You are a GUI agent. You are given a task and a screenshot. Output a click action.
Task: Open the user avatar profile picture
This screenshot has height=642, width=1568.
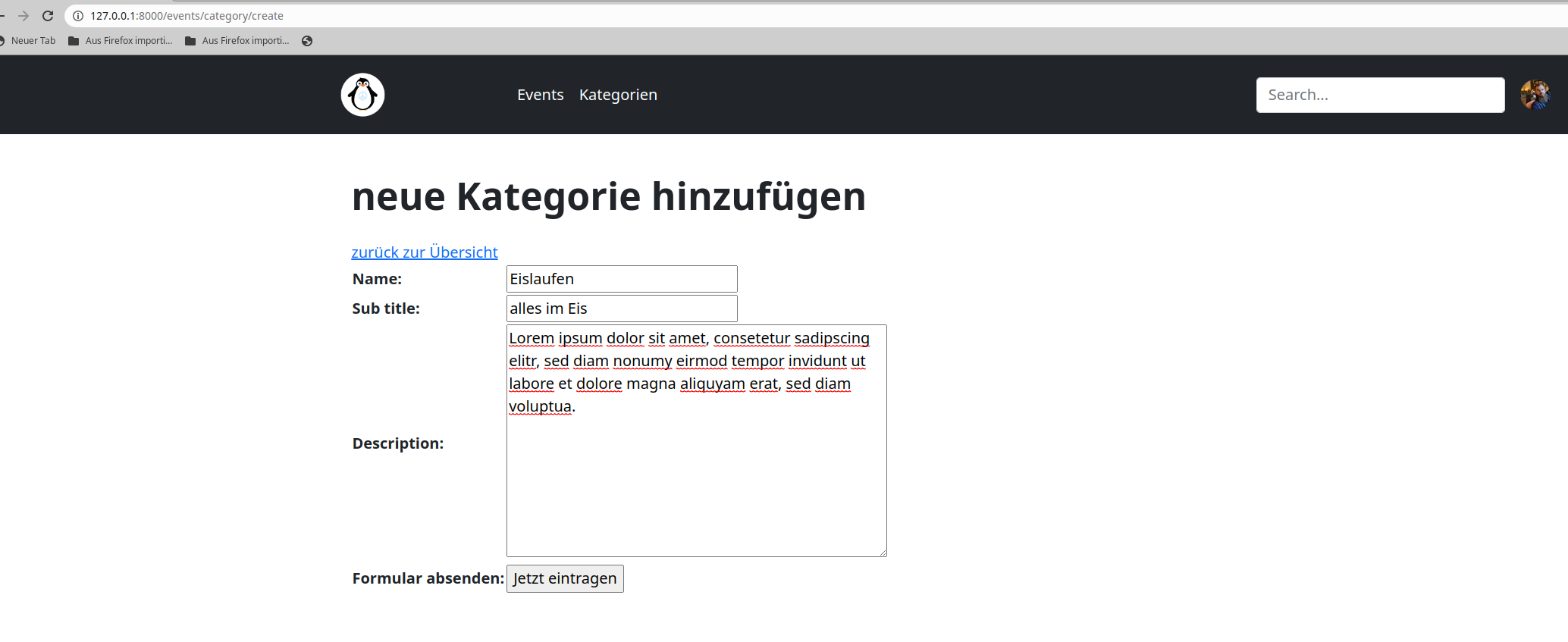tap(1535, 95)
